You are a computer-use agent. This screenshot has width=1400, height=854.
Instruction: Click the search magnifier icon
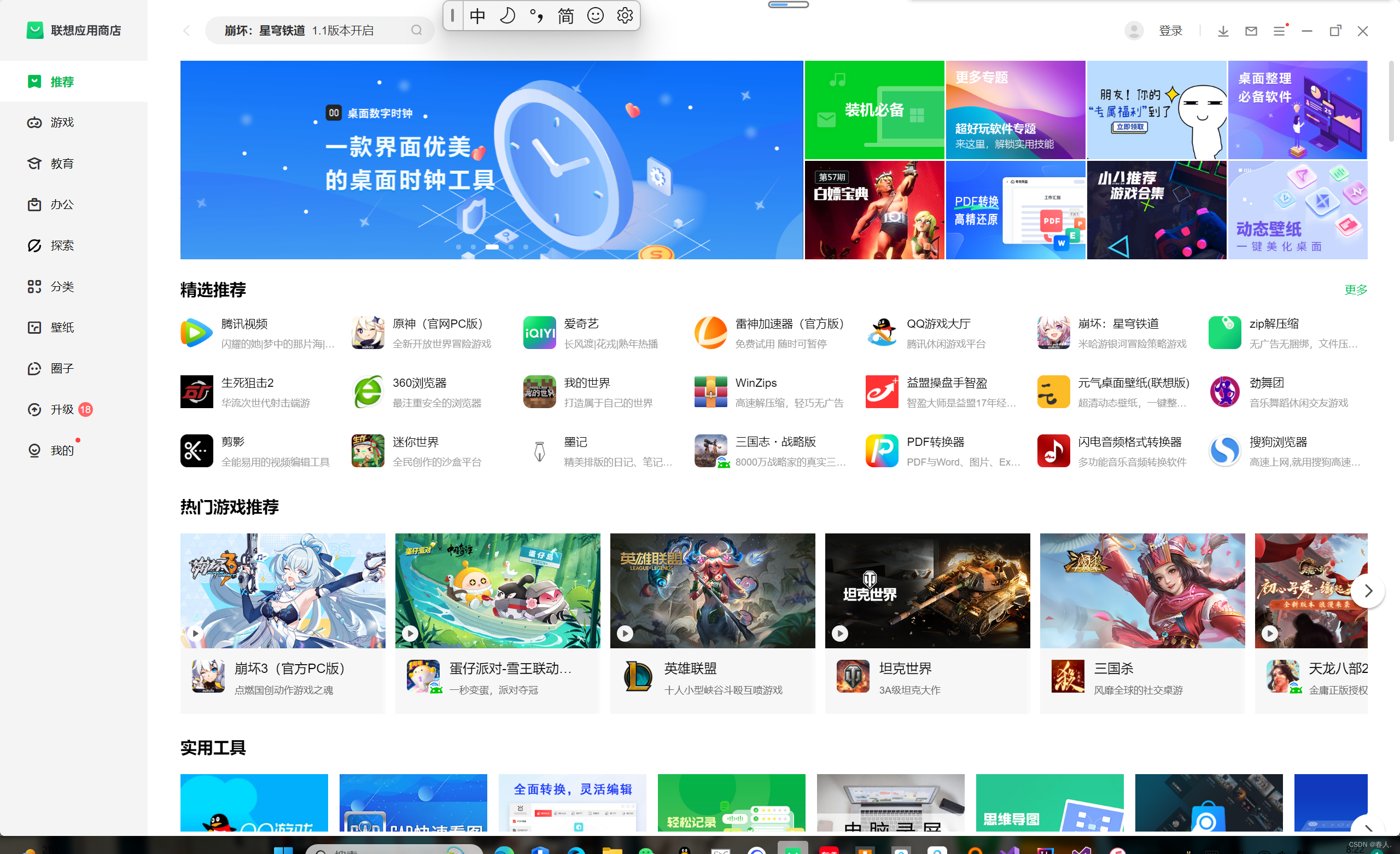click(417, 30)
